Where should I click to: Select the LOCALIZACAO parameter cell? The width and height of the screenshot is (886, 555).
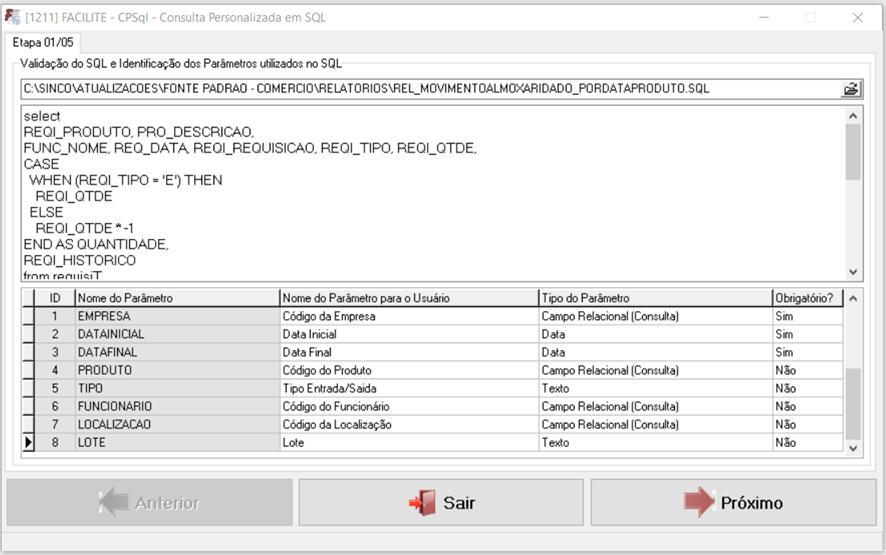point(177,424)
